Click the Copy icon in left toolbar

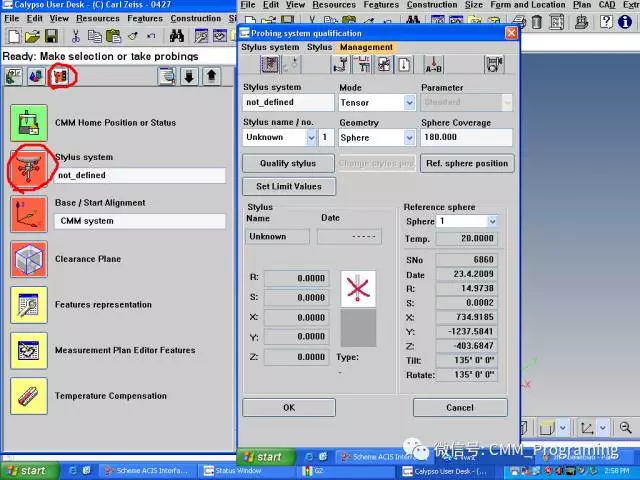95,36
